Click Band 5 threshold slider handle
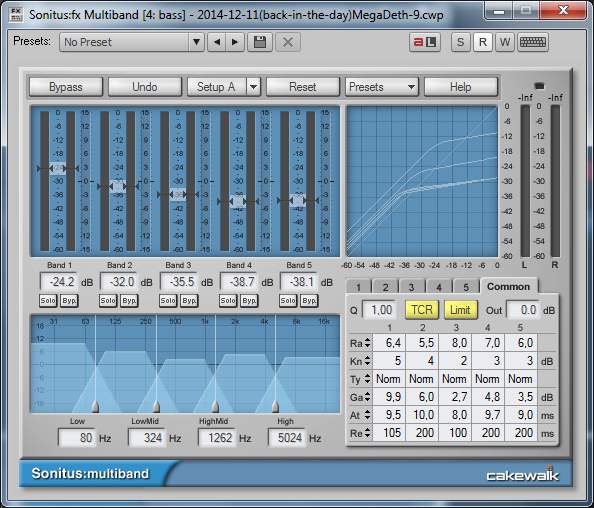594x508 pixels. click(298, 200)
